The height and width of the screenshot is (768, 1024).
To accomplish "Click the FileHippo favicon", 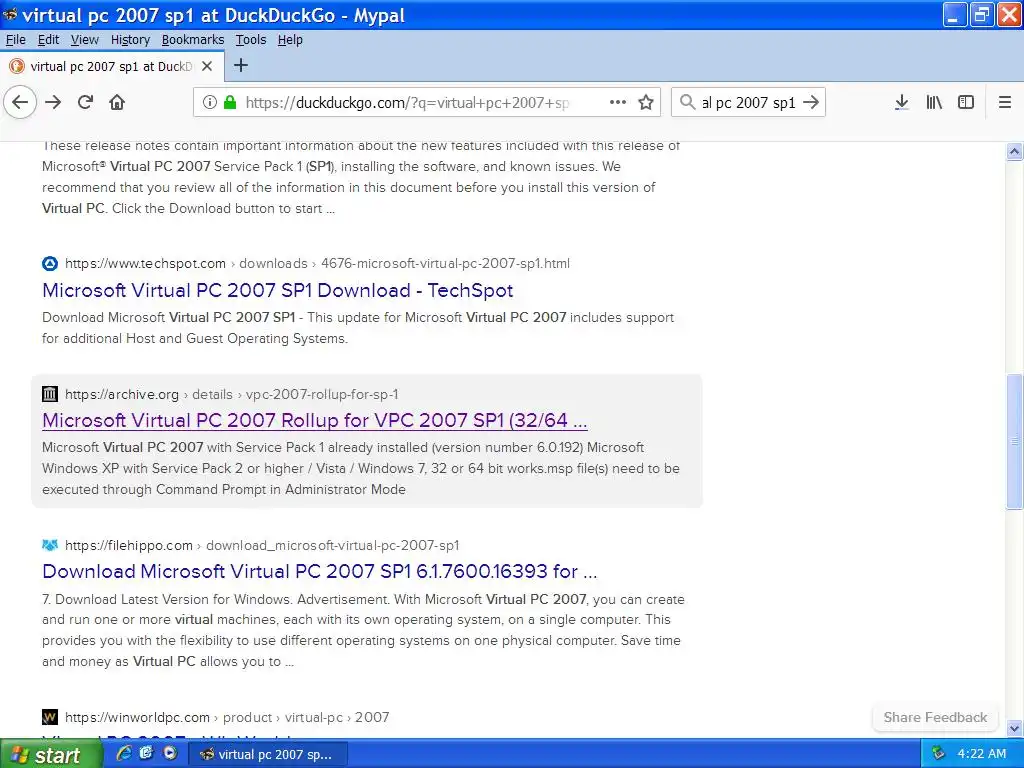I will [x=50, y=545].
